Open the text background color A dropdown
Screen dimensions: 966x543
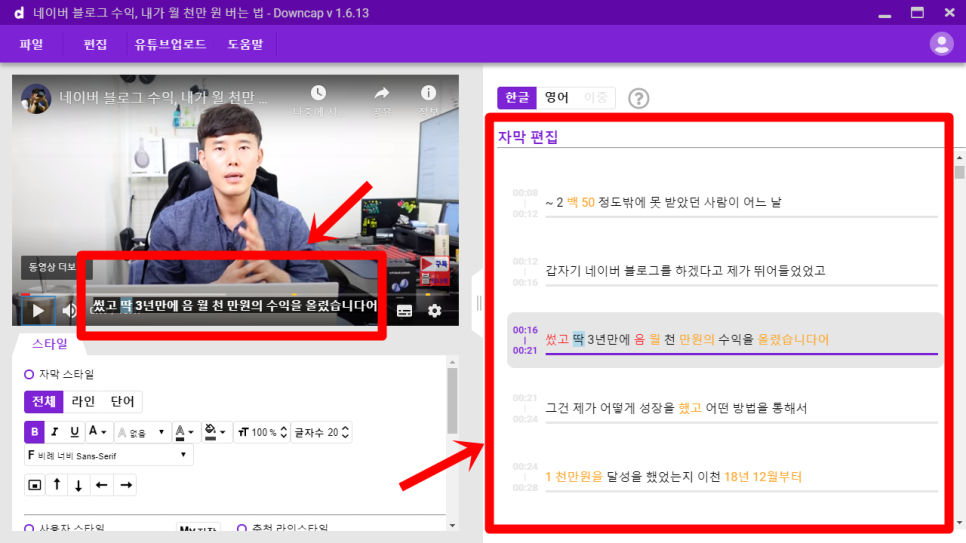(184, 433)
